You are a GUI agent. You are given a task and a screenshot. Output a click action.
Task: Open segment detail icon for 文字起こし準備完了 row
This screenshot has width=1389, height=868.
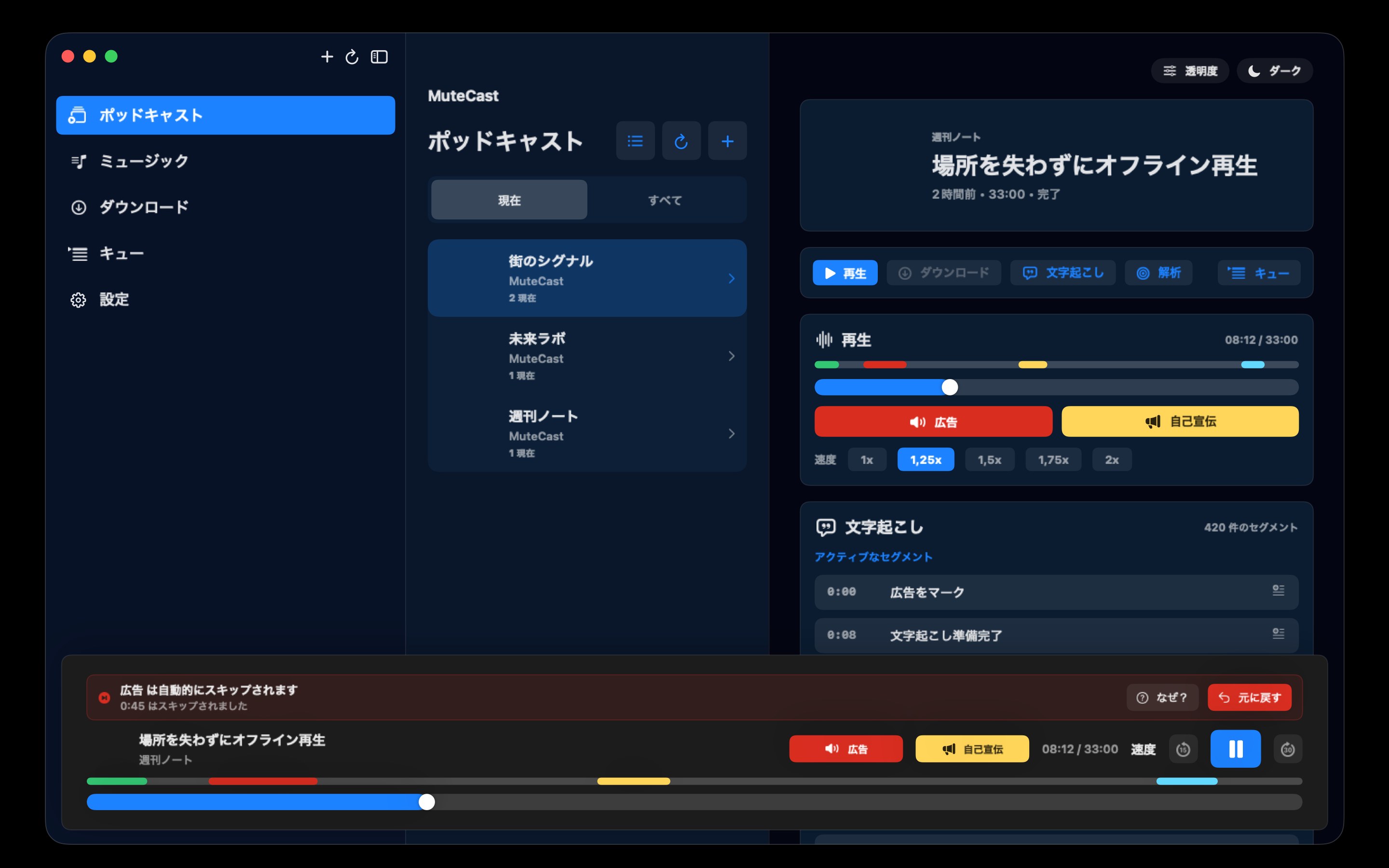point(1278,634)
